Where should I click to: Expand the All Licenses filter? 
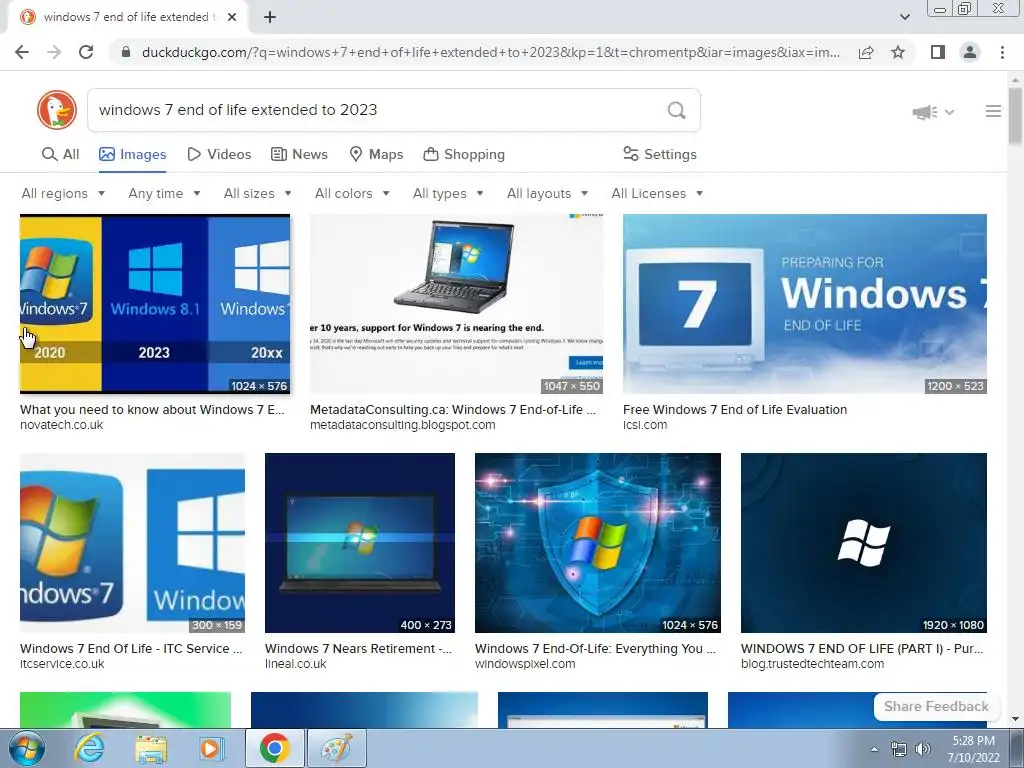657,193
